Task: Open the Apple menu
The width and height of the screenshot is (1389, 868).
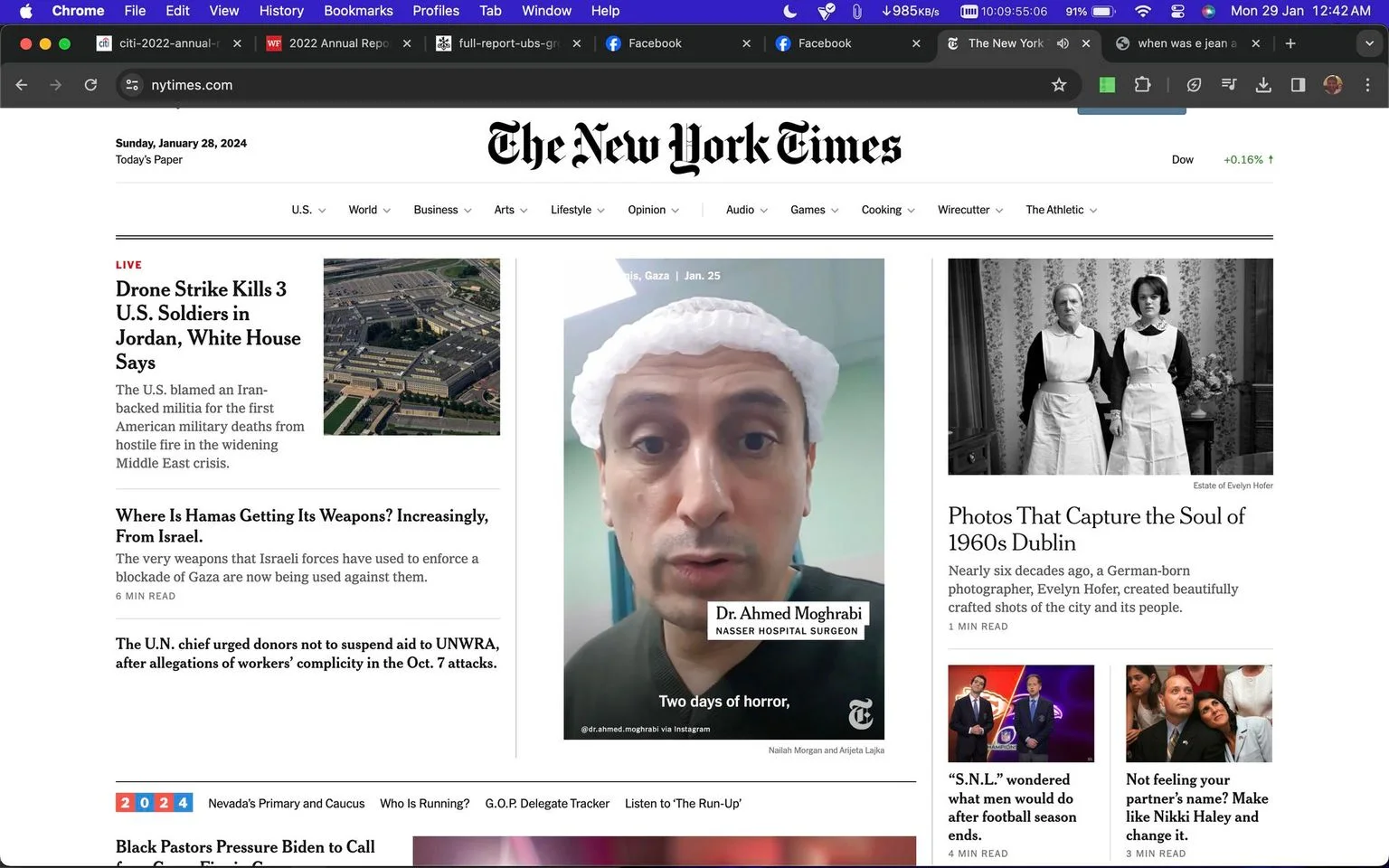Action: click(x=25, y=11)
